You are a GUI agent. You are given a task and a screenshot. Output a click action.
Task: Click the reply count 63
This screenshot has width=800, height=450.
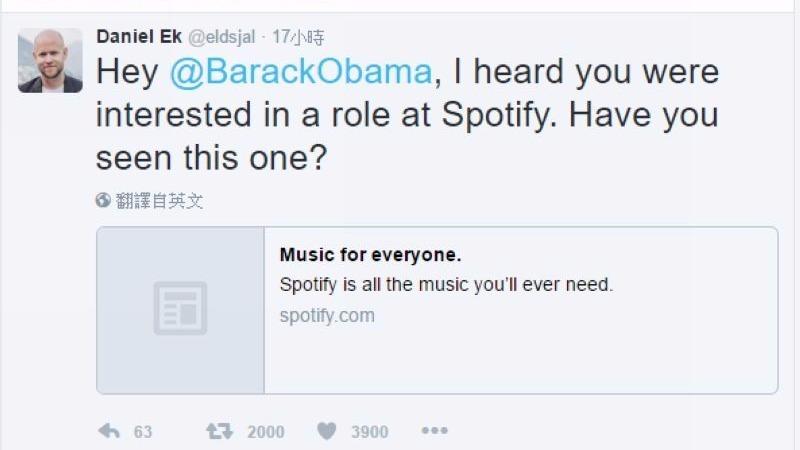143,432
